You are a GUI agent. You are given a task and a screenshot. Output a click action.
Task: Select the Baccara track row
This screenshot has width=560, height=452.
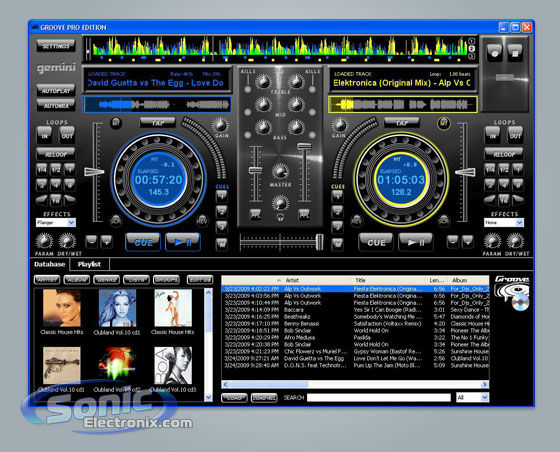355,310
